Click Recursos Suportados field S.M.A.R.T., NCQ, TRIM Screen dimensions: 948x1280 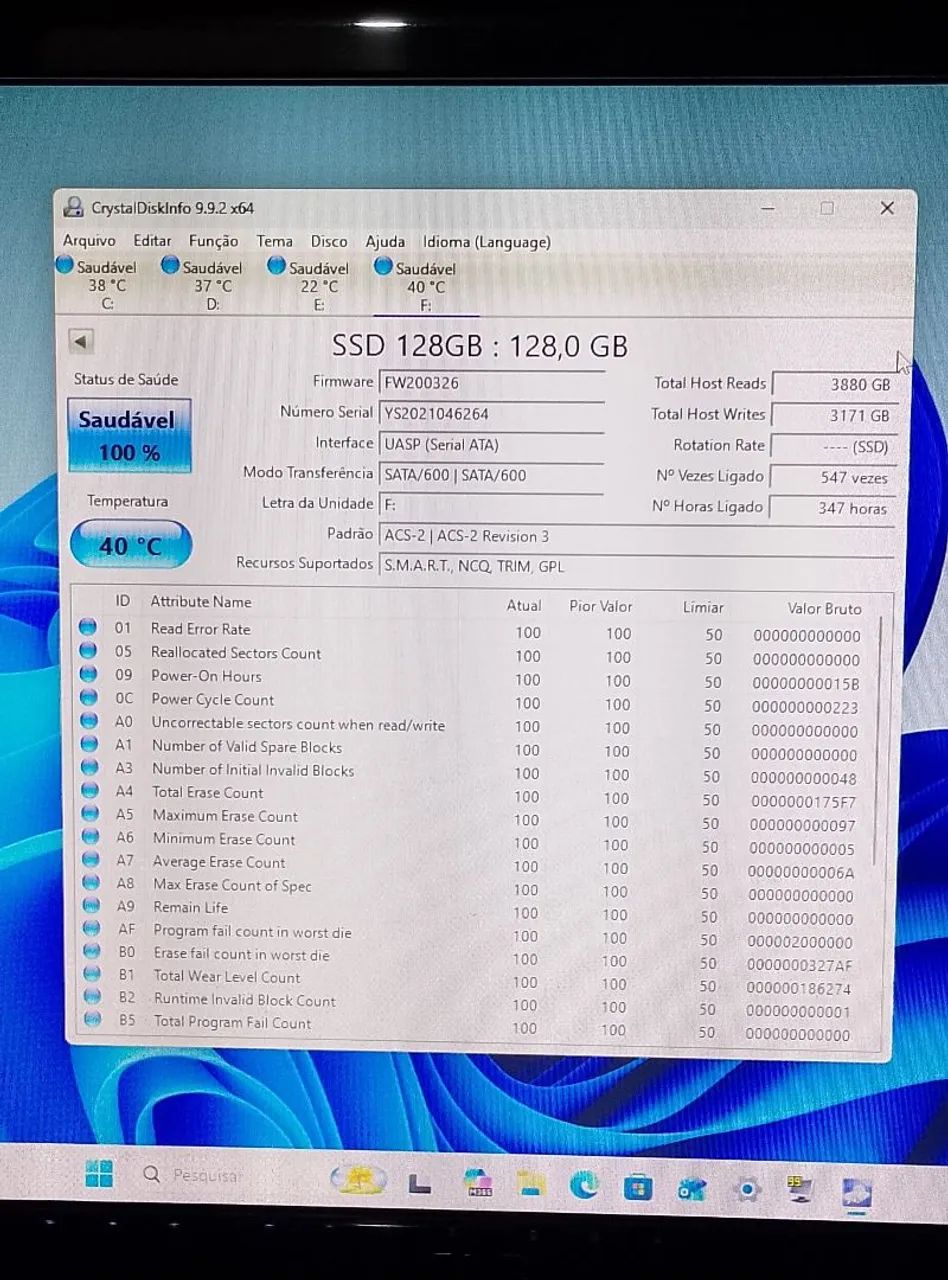[x=637, y=566]
